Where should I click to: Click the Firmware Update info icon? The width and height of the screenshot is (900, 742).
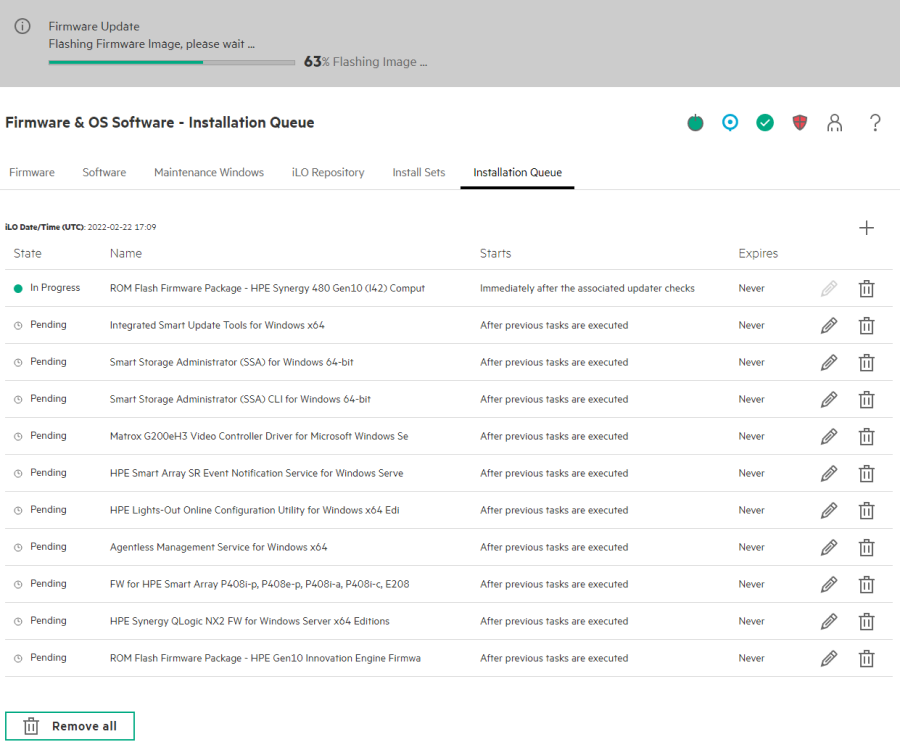click(22, 27)
